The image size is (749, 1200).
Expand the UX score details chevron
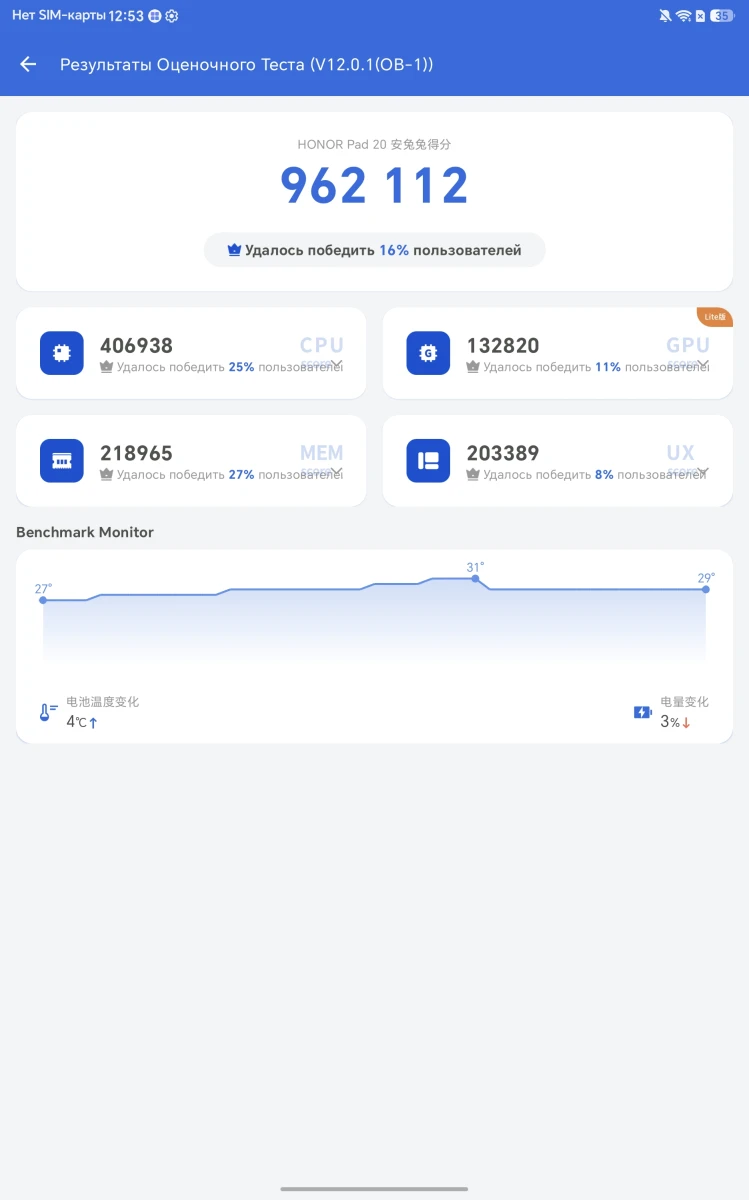[703, 471]
